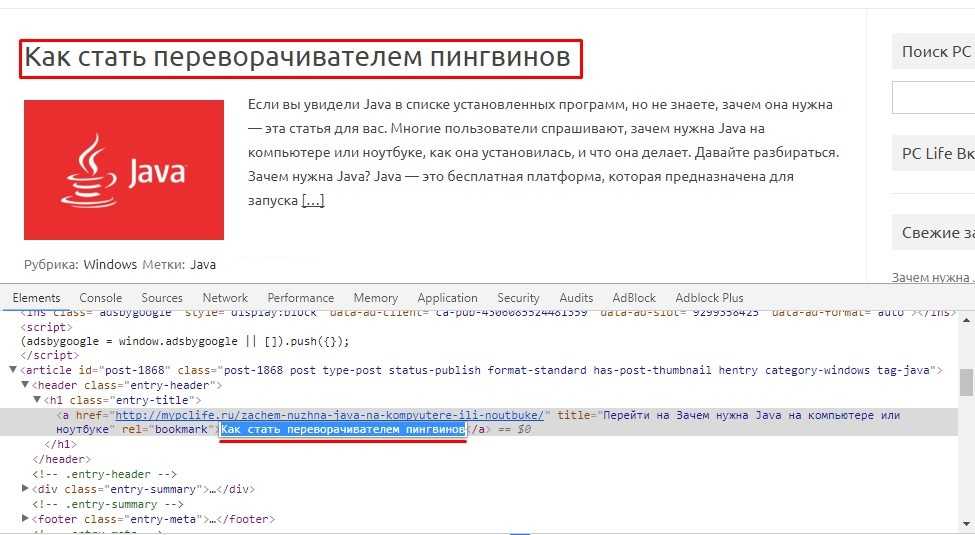975x535 pixels.
Task: Collapse the header entry-header node
Action: point(26,385)
